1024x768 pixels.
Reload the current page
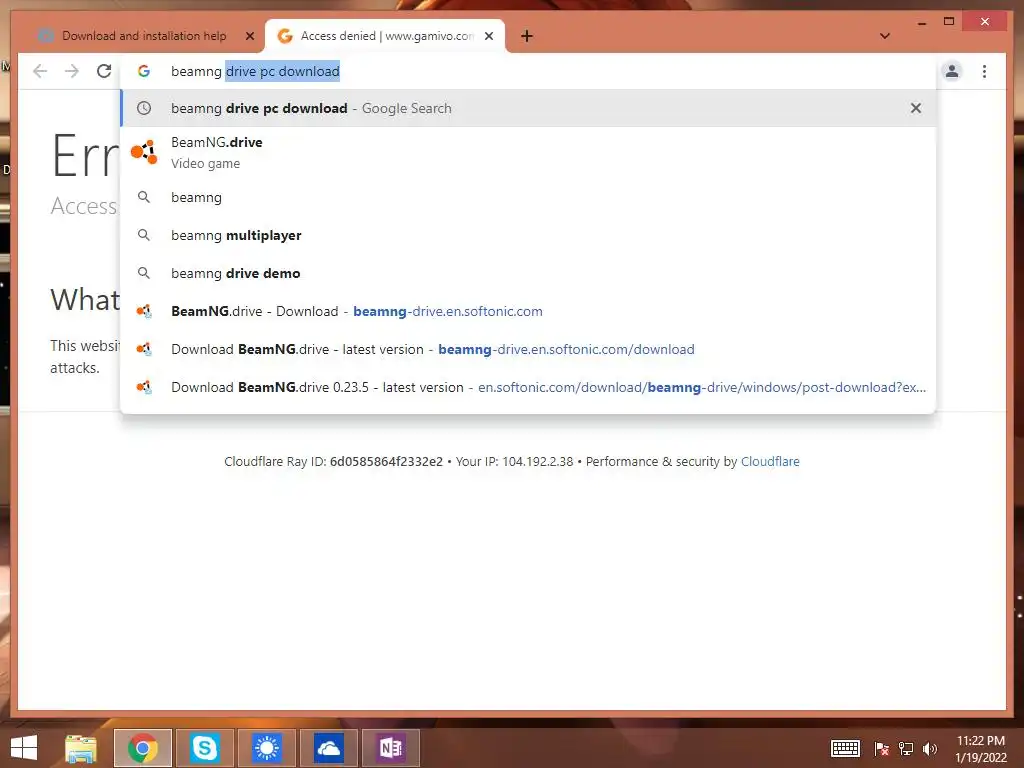104,71
